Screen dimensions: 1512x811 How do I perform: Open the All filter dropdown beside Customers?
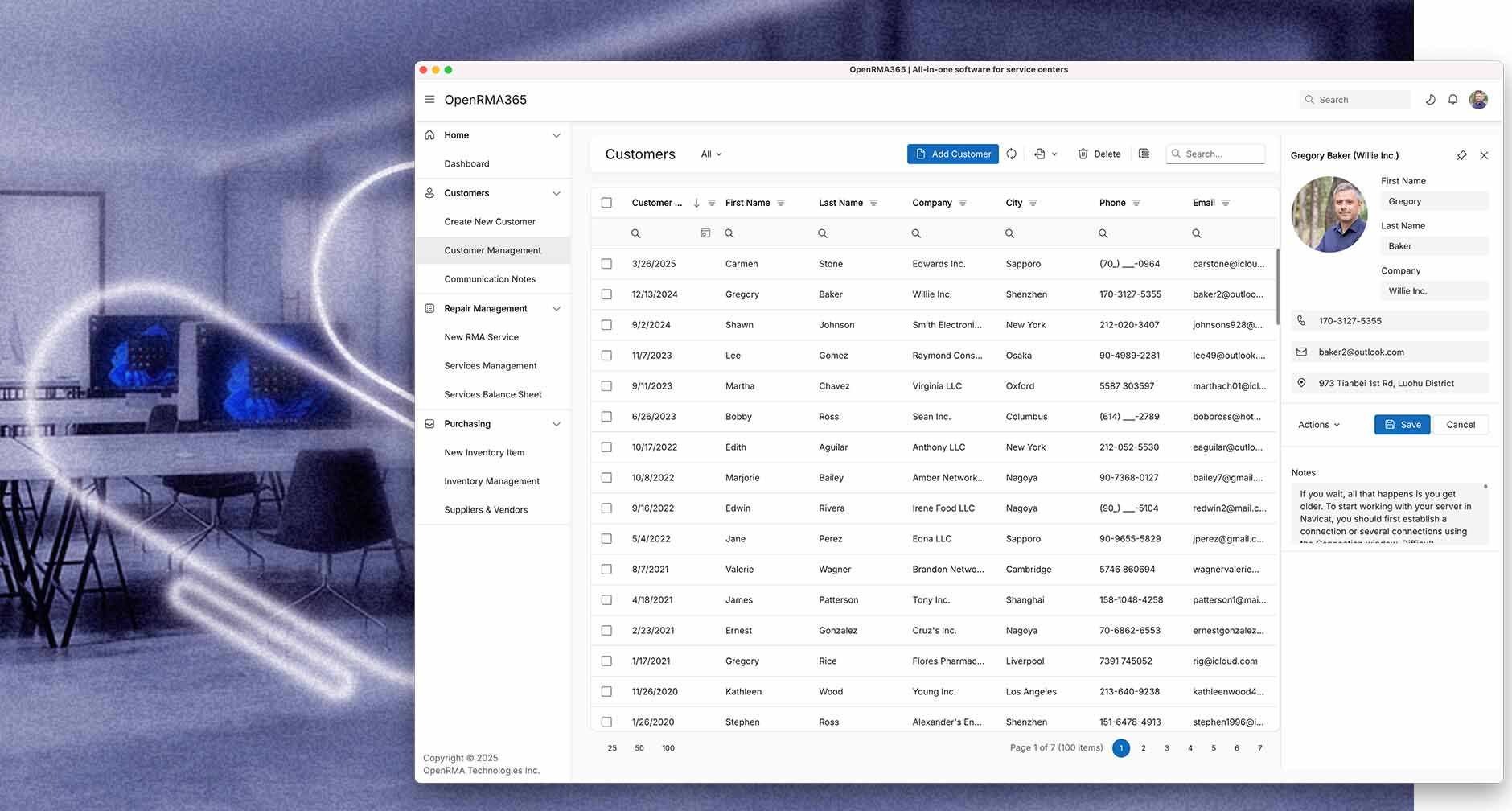coord(710,154)
